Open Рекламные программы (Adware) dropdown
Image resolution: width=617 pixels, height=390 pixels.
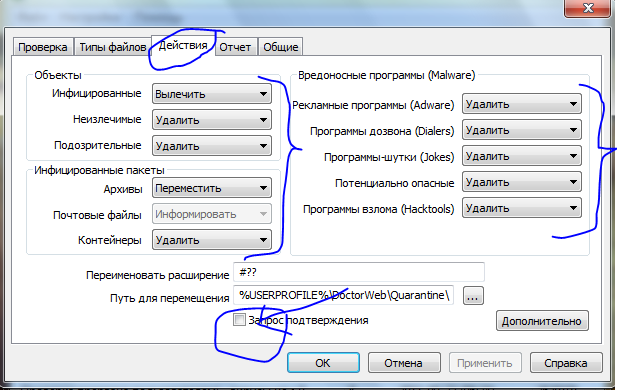pyautogui.click(x=522, y=104)
